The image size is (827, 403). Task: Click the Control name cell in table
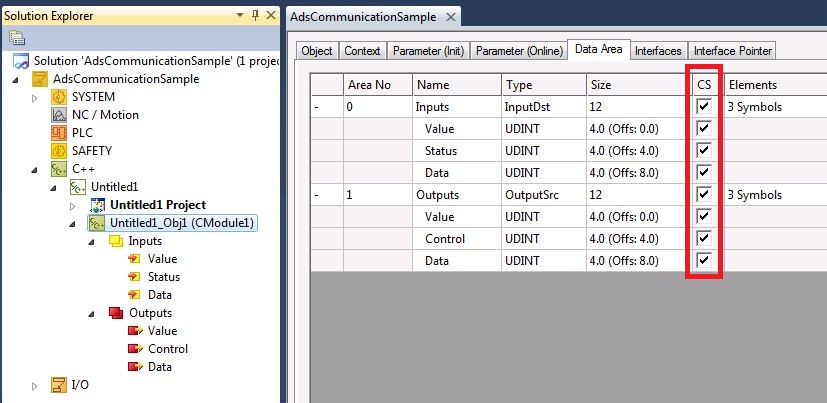[457, 239]
